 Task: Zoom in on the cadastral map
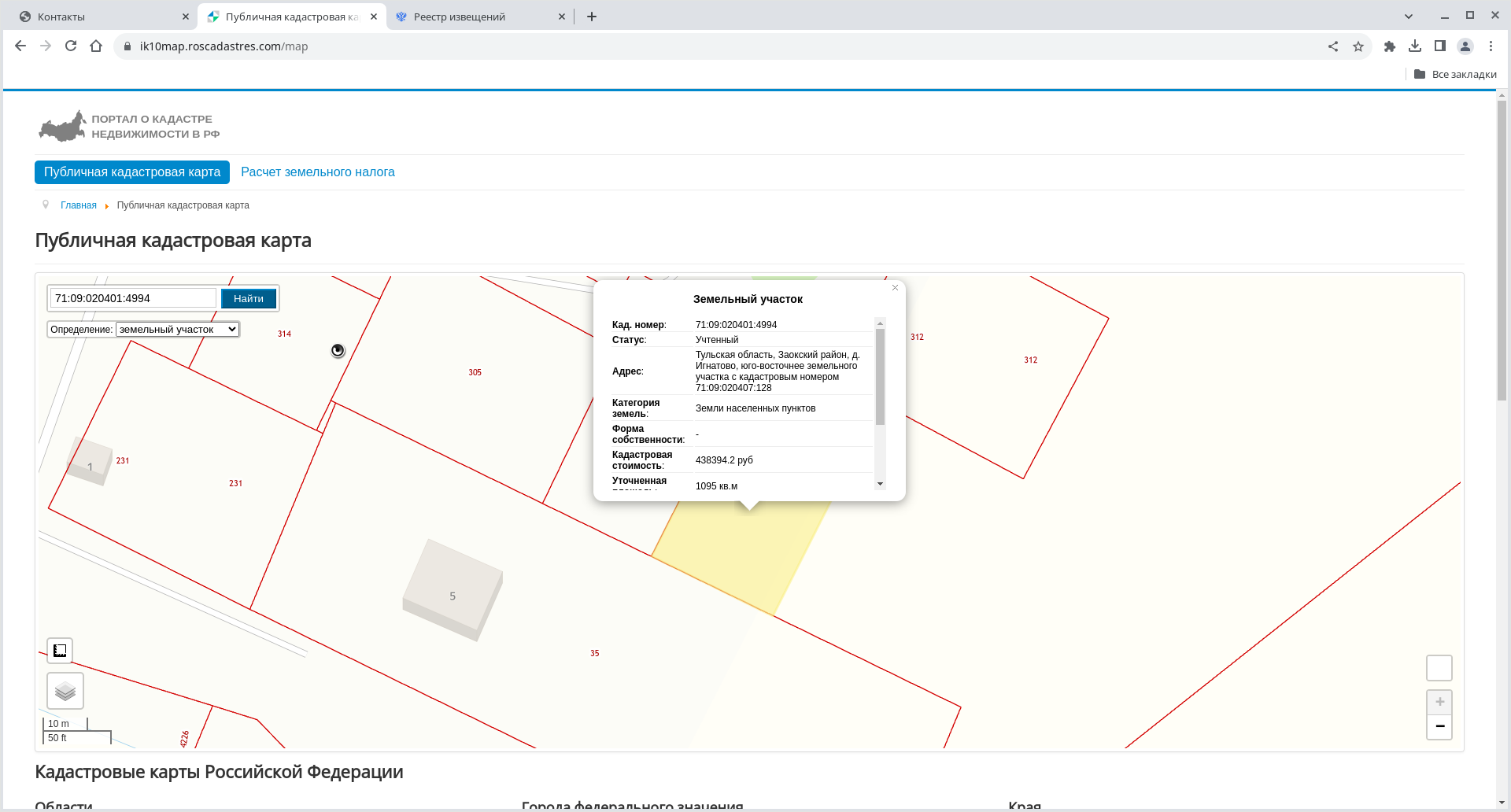1439,702
